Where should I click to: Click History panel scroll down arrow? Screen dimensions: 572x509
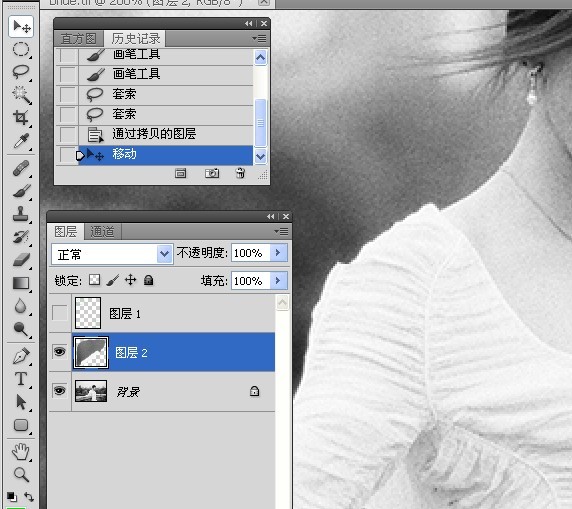click(x=260, y=157)
